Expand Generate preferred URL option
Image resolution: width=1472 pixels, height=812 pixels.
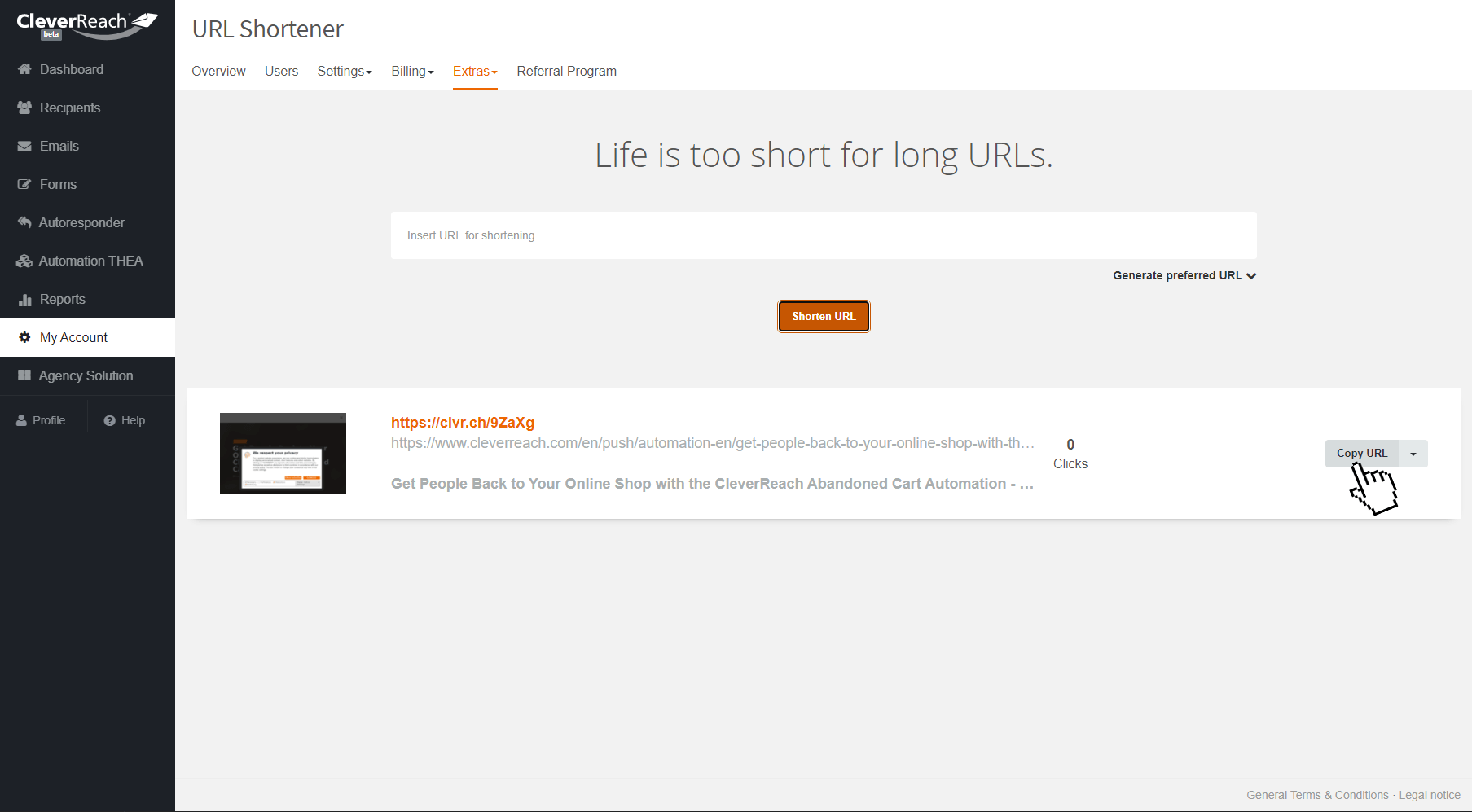(x=1184, y=275)
